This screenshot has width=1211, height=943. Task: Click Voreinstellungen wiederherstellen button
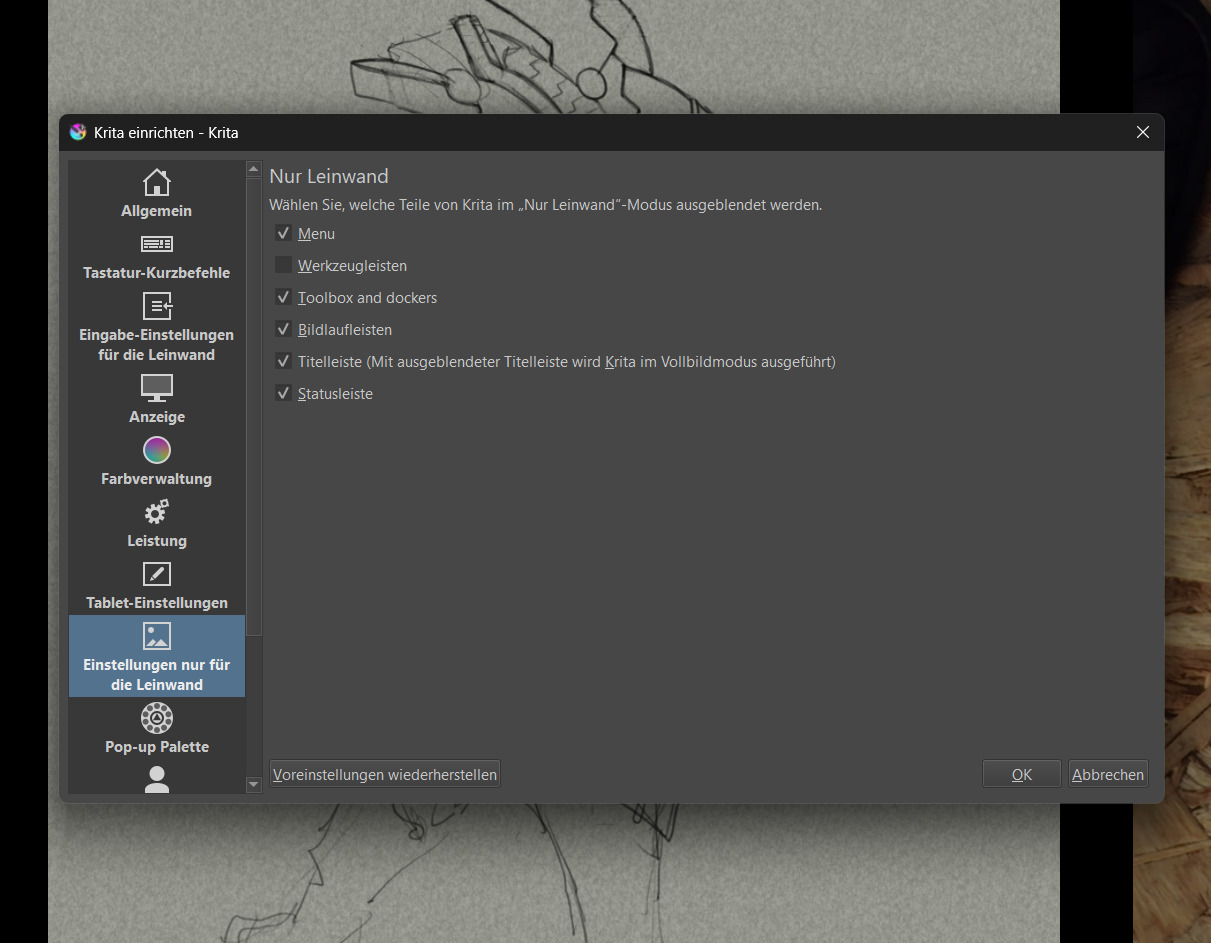pos(385,774)
